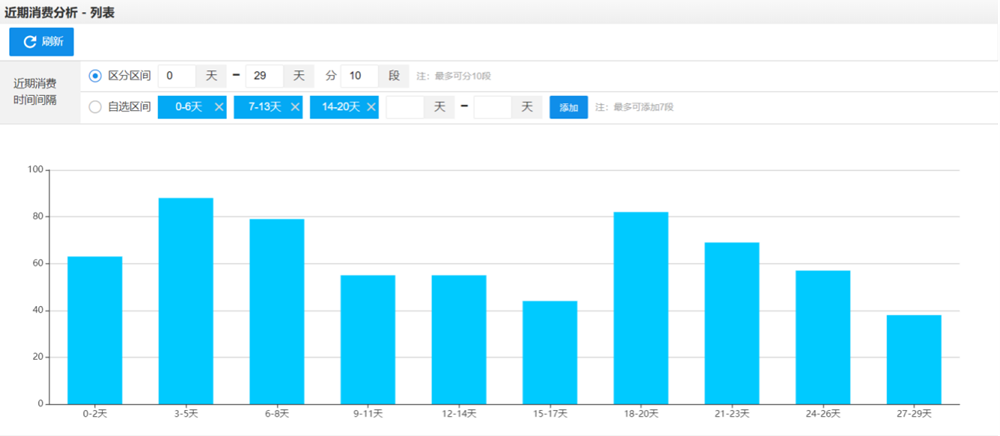Viewport: 1000px width, 436px height.
Task: Click the bar for 21-23天
Action: click(x=732, y=322)
